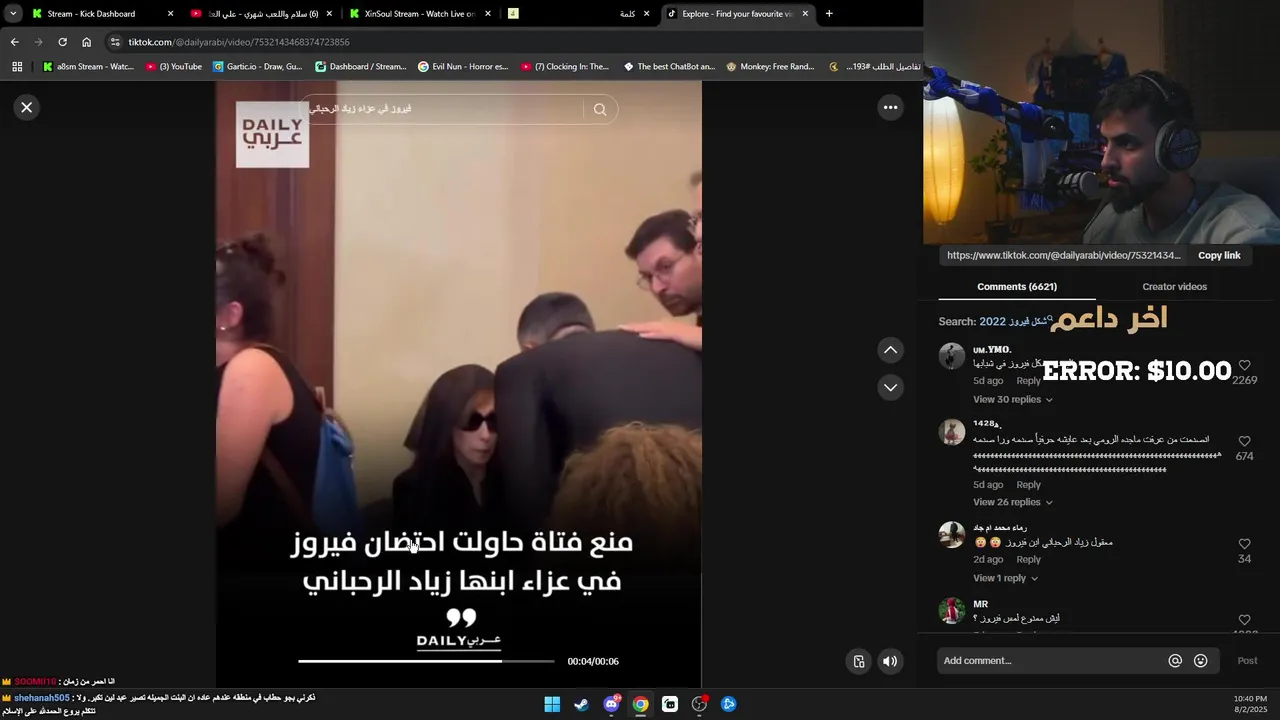1280x720 pixels.
Task: Open the Windows Start menu
Action: coord(552,704)
